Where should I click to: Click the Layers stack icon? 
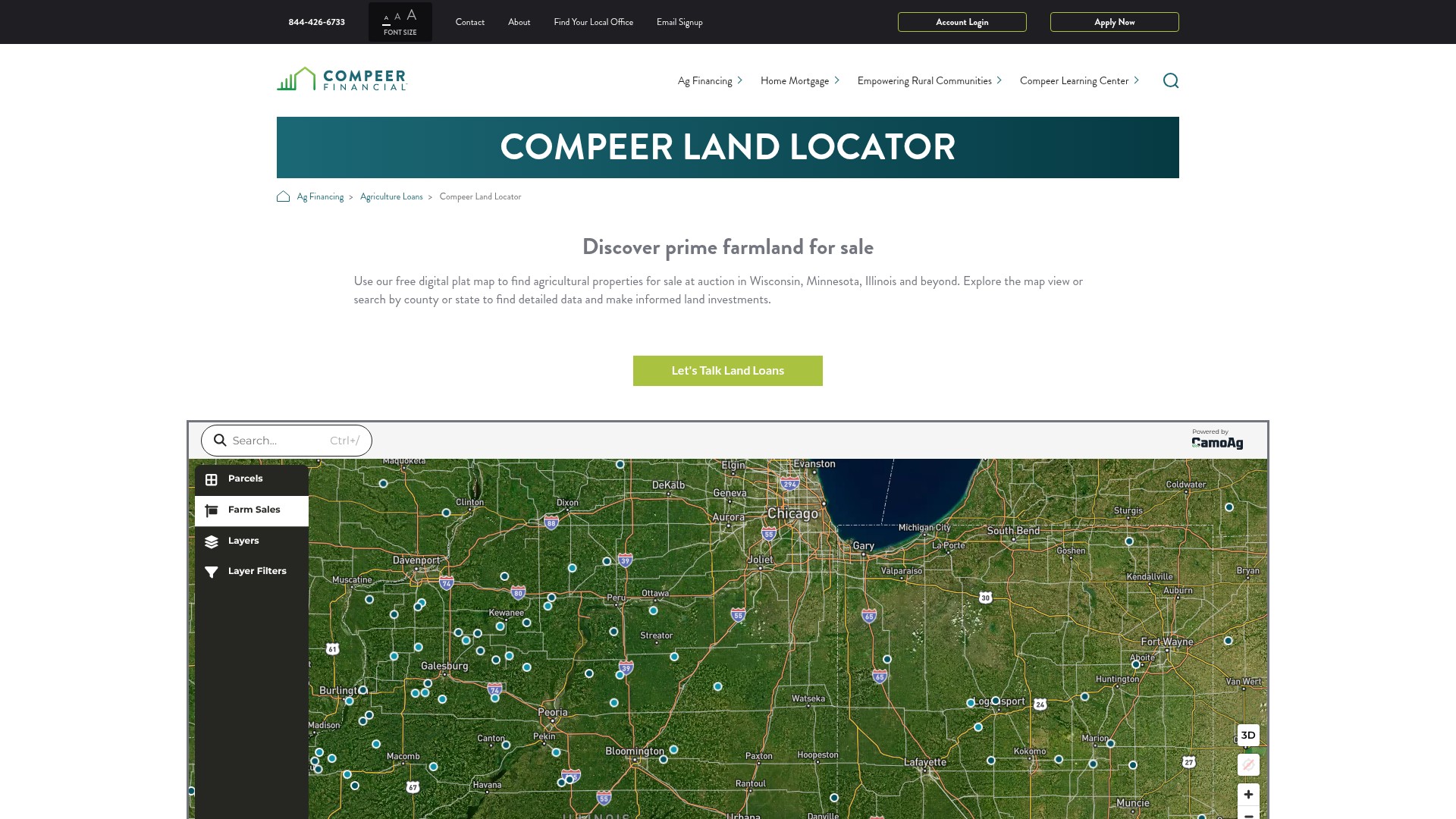[x=212, y=541]
